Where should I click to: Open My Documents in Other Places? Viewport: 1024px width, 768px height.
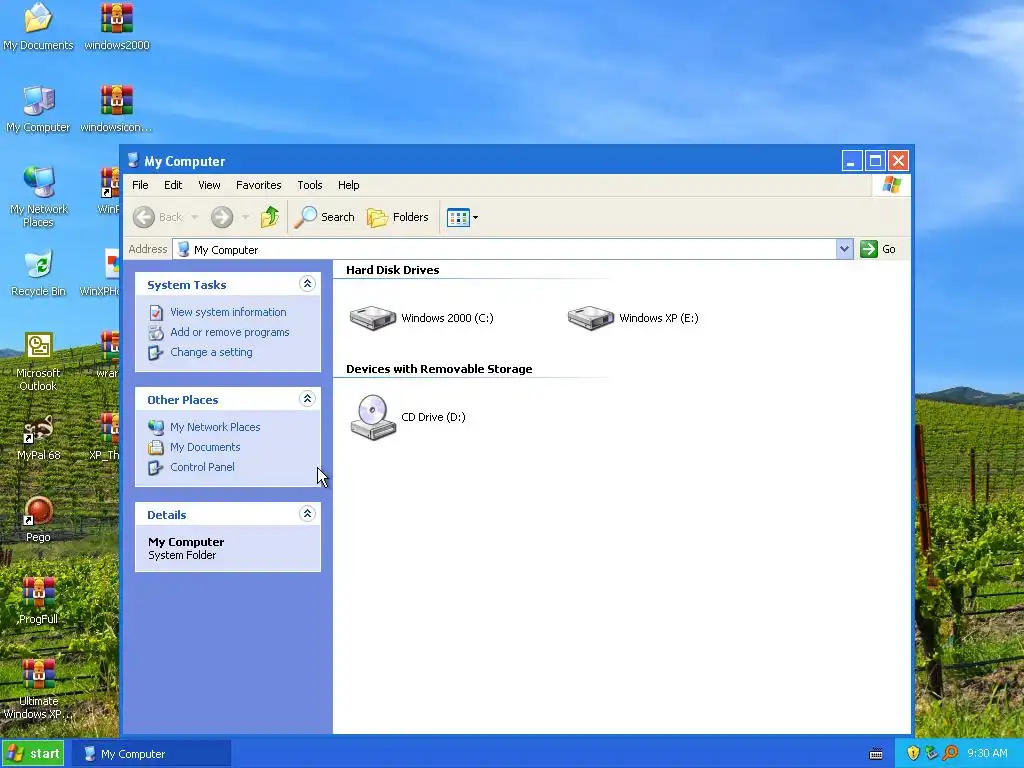(x=205, y=447)
